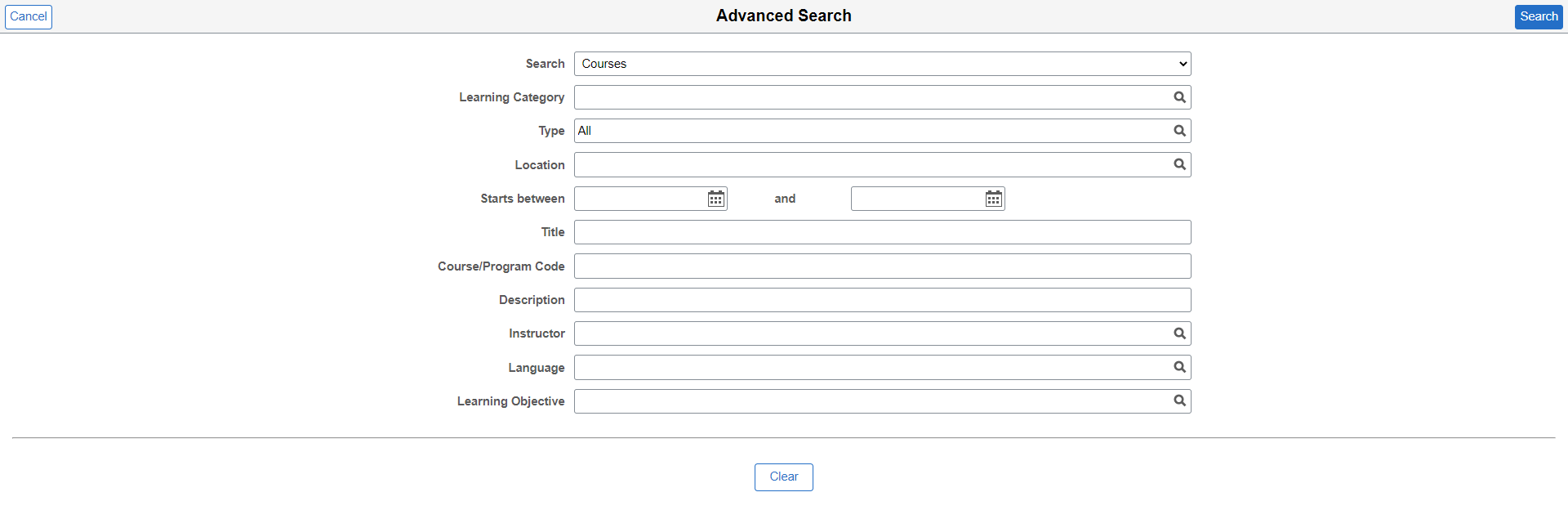Click the Location lookup magnifier icon

[1179, 164]
